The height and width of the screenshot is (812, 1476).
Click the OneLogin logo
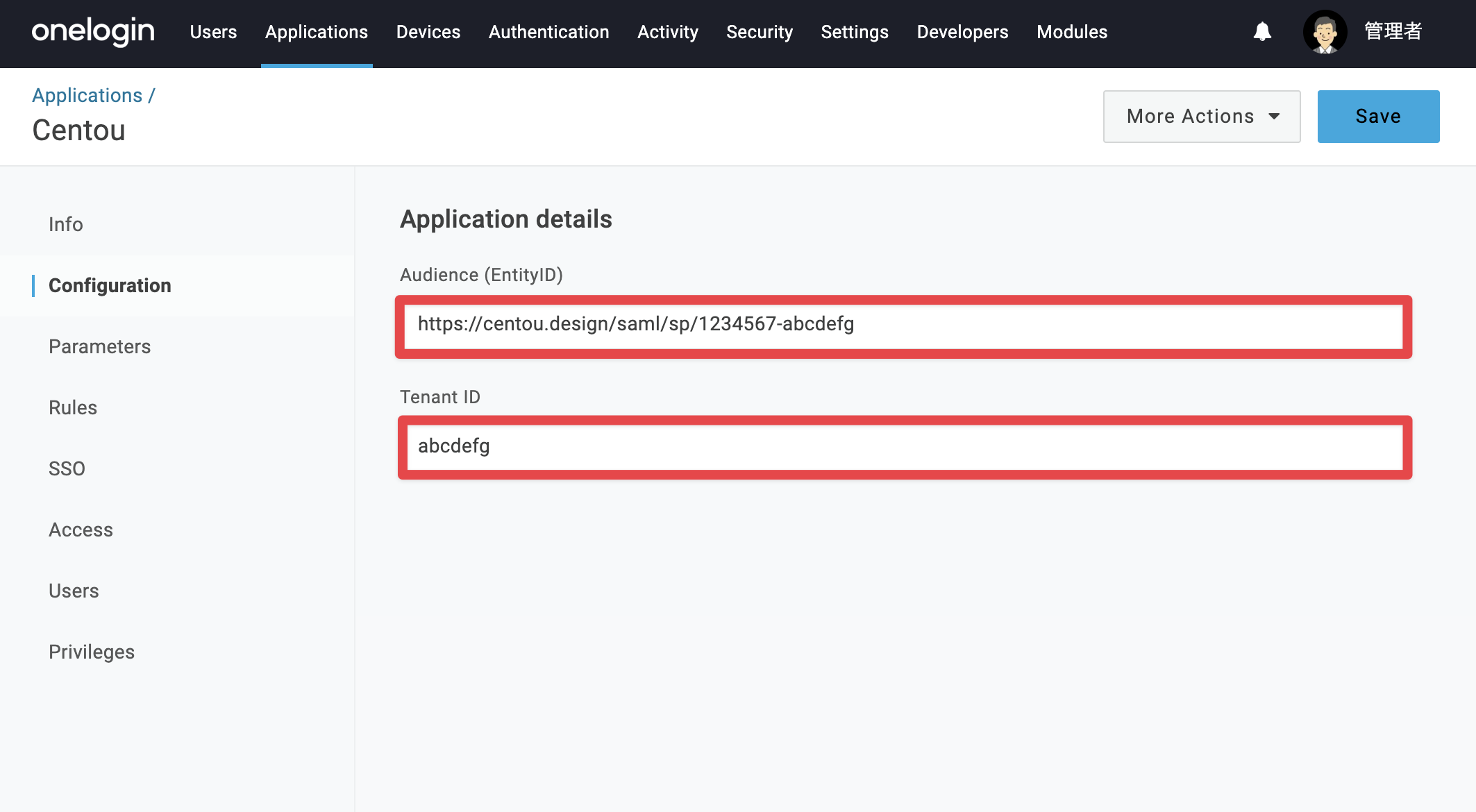tap(93, 32)
